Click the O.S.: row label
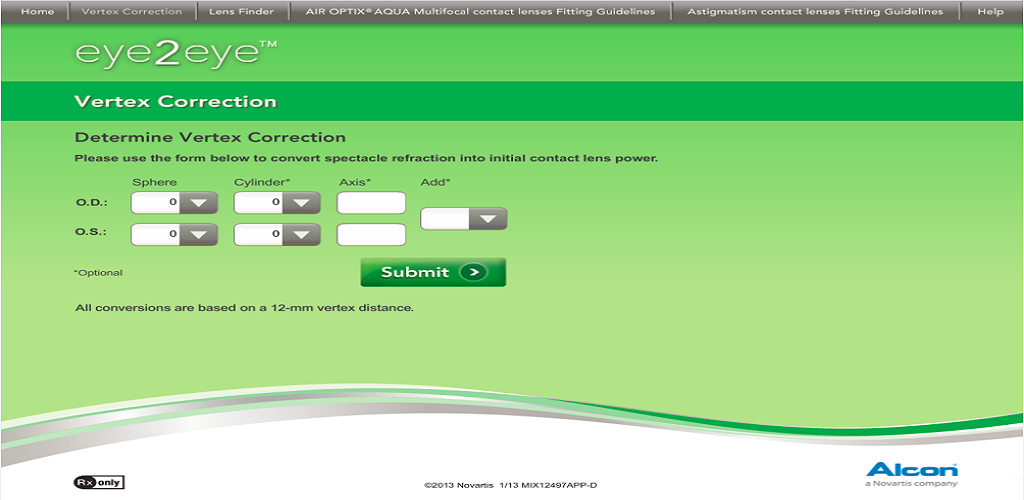 click(91, 232)
